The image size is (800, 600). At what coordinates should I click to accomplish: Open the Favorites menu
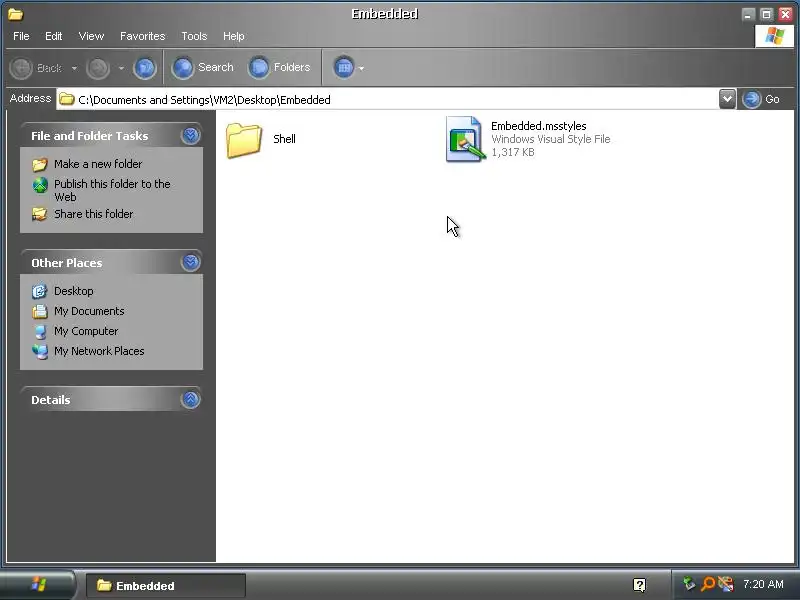(142, 36)
